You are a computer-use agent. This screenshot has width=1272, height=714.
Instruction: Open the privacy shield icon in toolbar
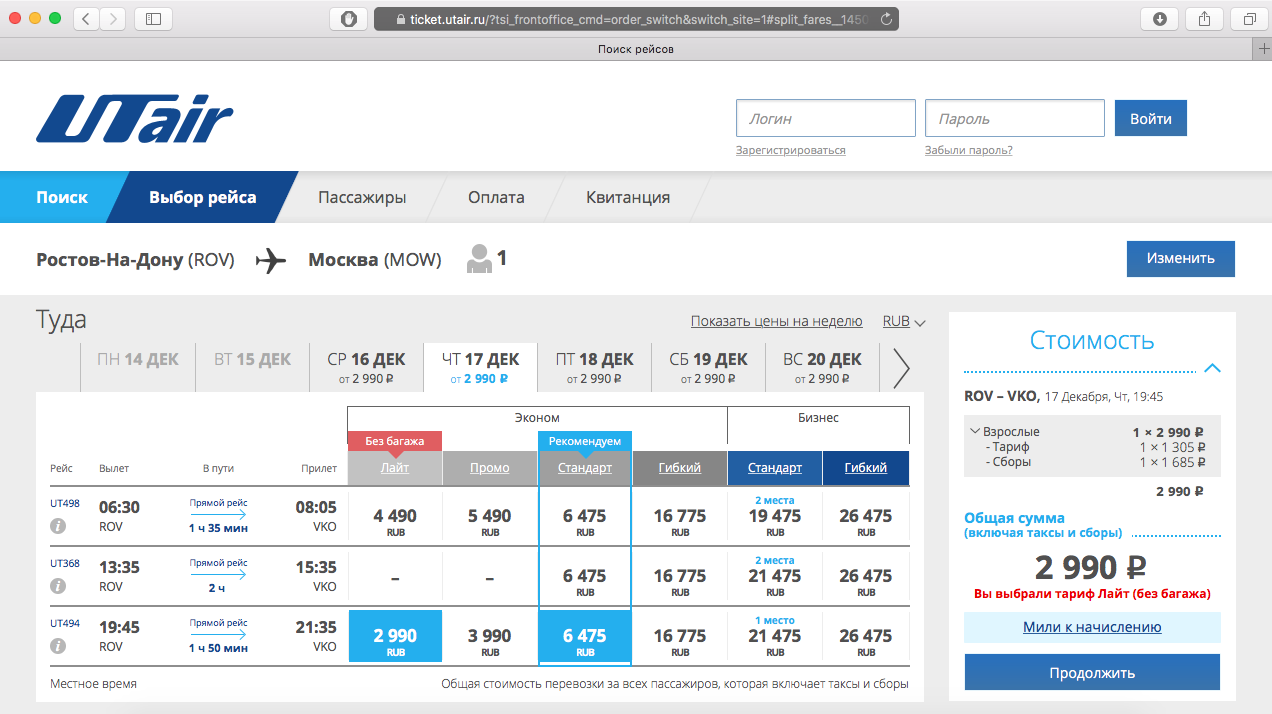[348, 18]
